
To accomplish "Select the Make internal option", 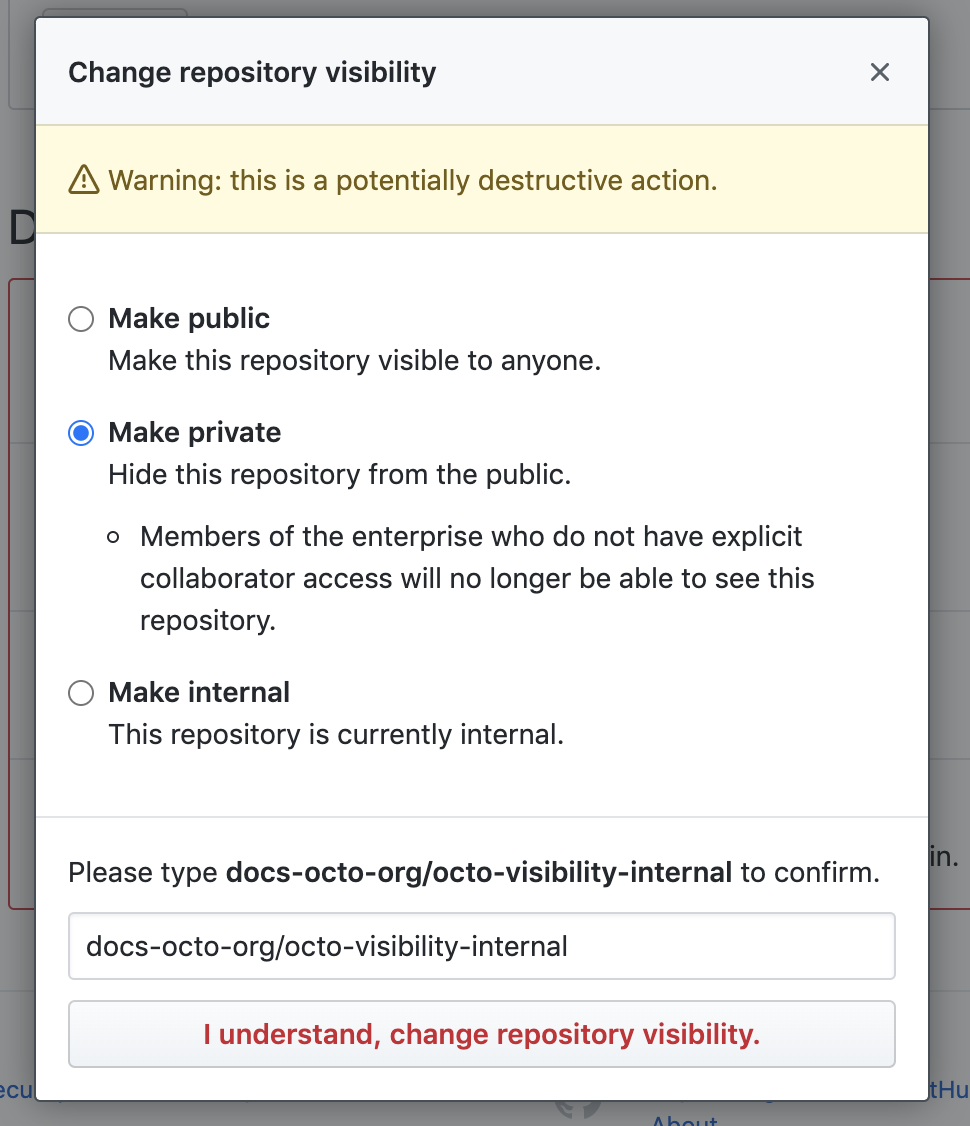I will click(x=80, y=692).
